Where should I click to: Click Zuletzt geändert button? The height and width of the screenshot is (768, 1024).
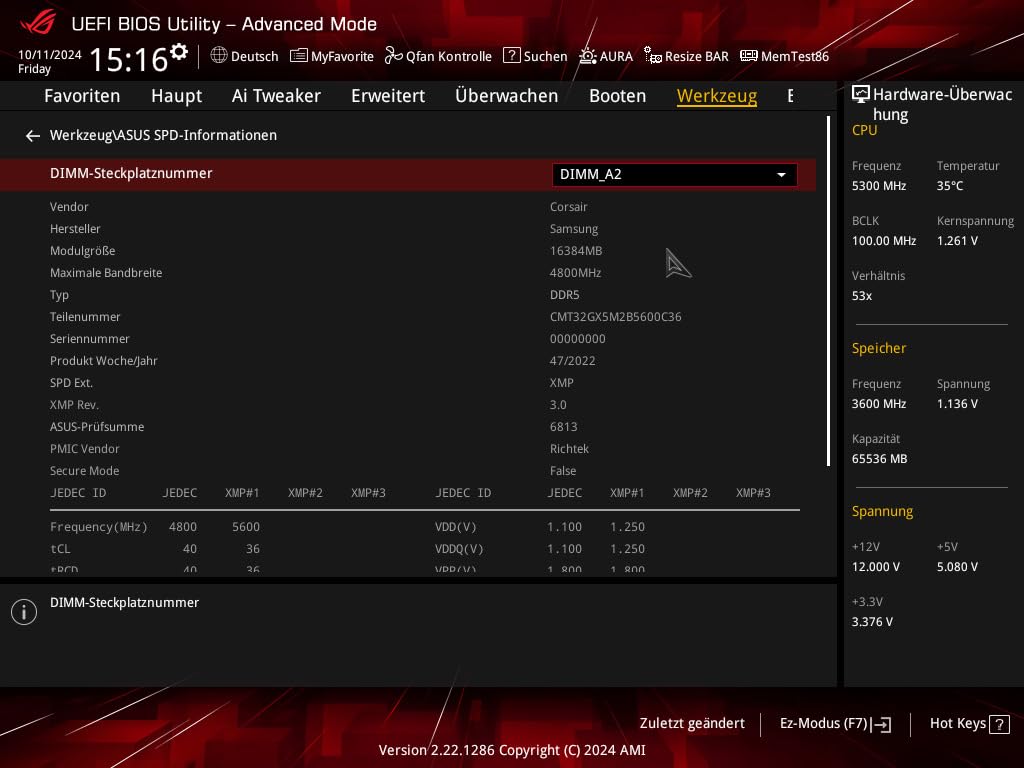(692, 724)
